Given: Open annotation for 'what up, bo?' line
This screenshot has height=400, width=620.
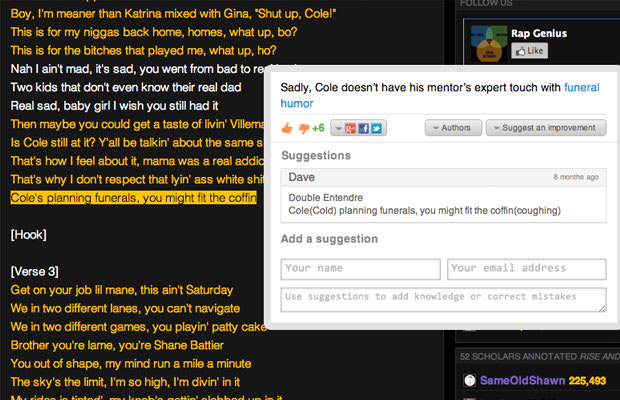Looking at the screenshot, I should point(154,32).
